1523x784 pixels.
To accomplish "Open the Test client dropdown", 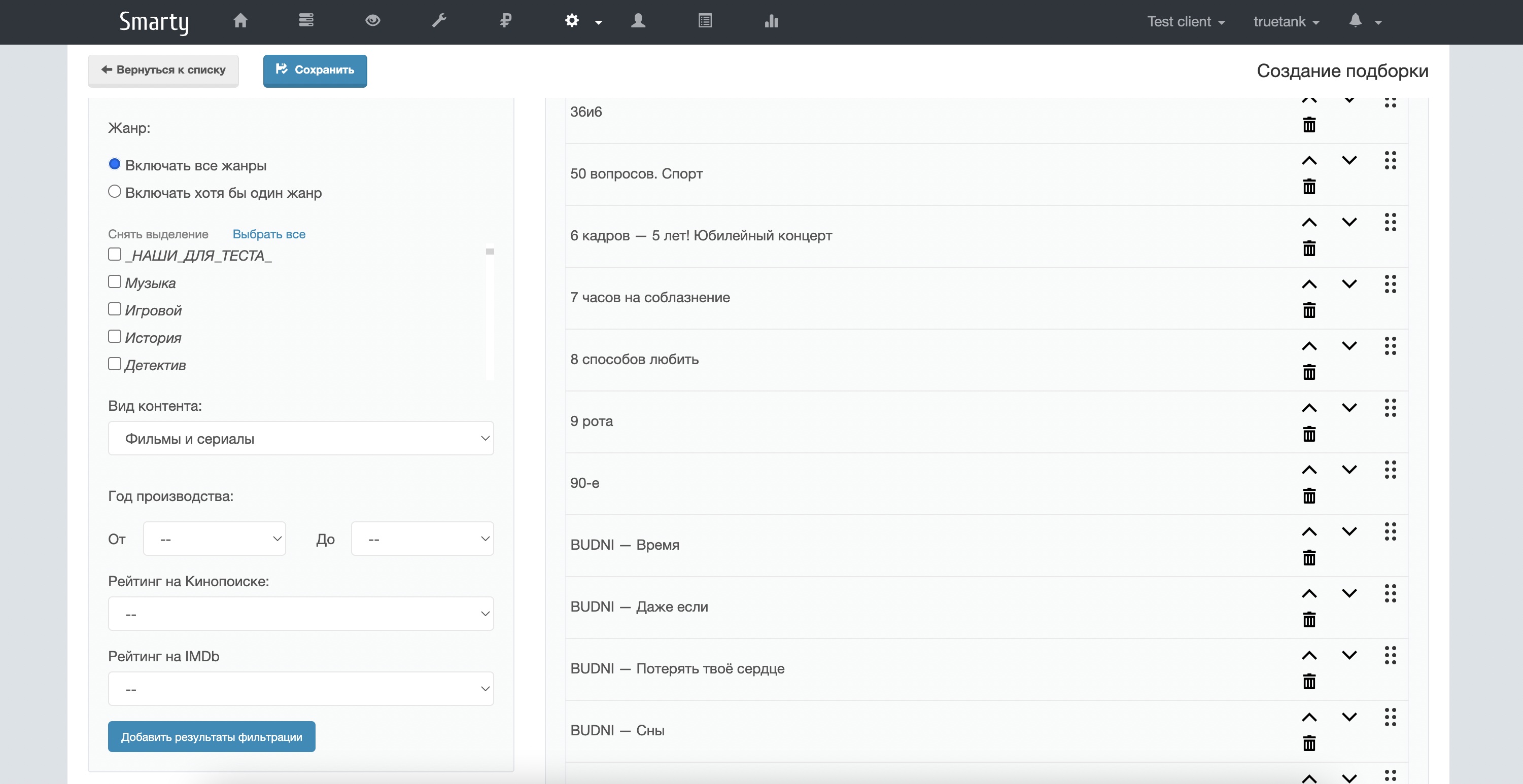I will 1186,22.
